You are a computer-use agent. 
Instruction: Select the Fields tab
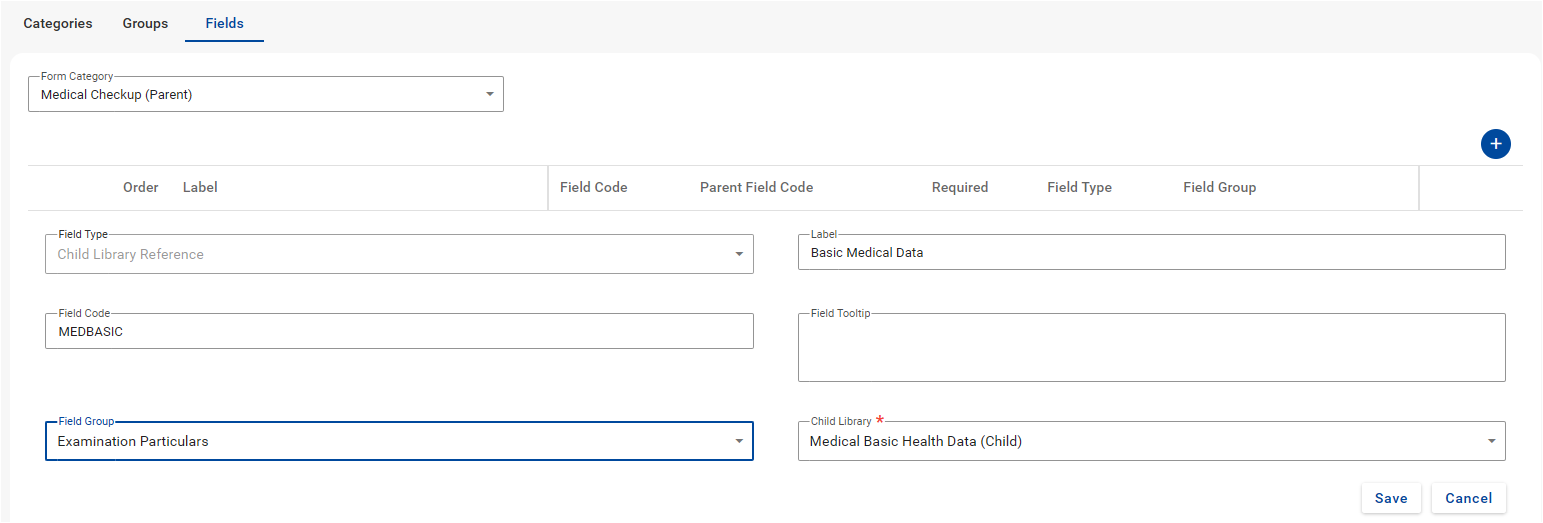click(x=224, y=23)
